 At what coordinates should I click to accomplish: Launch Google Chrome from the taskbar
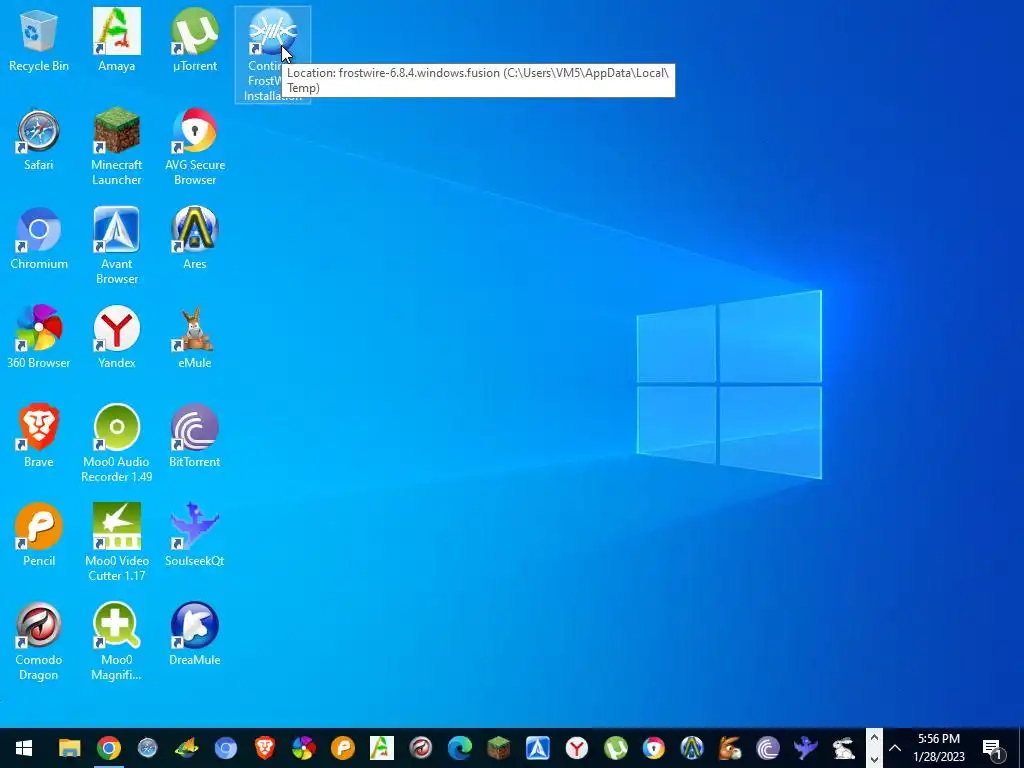point(108,748)
